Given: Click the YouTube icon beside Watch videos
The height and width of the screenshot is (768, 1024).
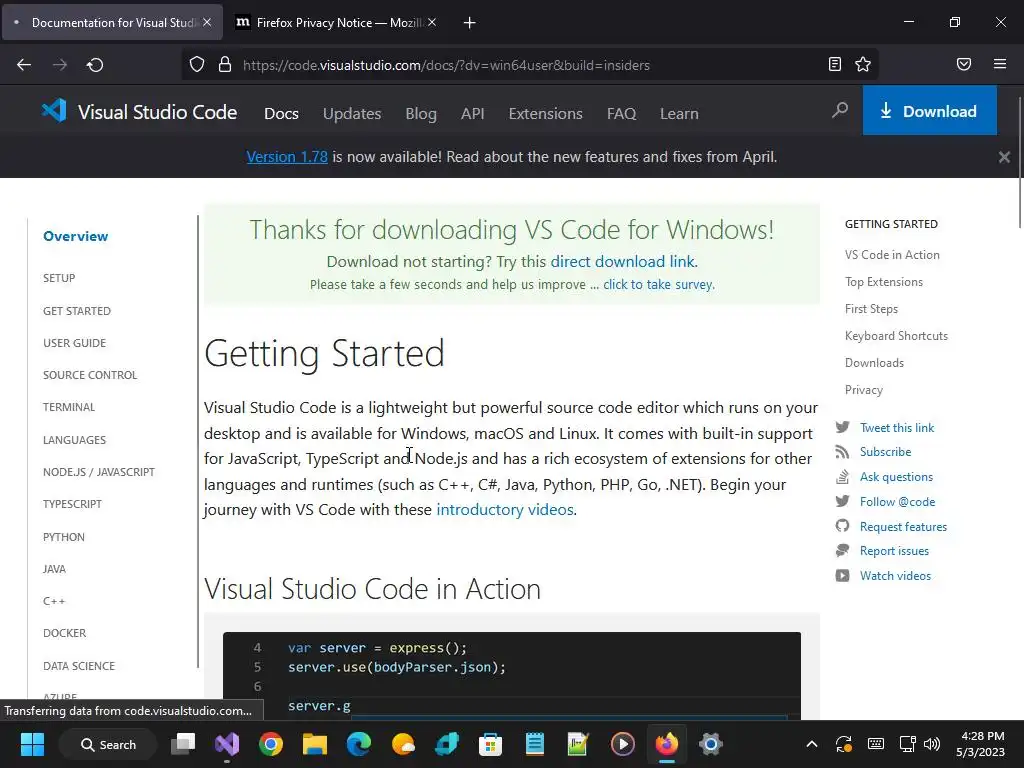Looking at the screenshot, I should click(842, 575).
